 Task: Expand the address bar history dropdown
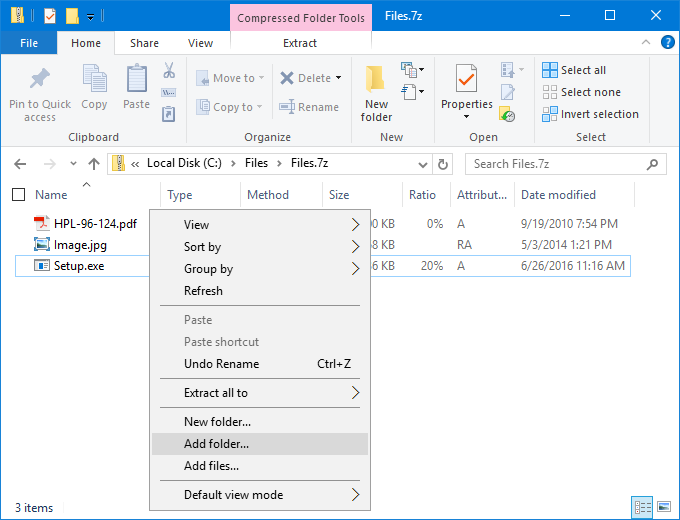(x=422, y=164)
